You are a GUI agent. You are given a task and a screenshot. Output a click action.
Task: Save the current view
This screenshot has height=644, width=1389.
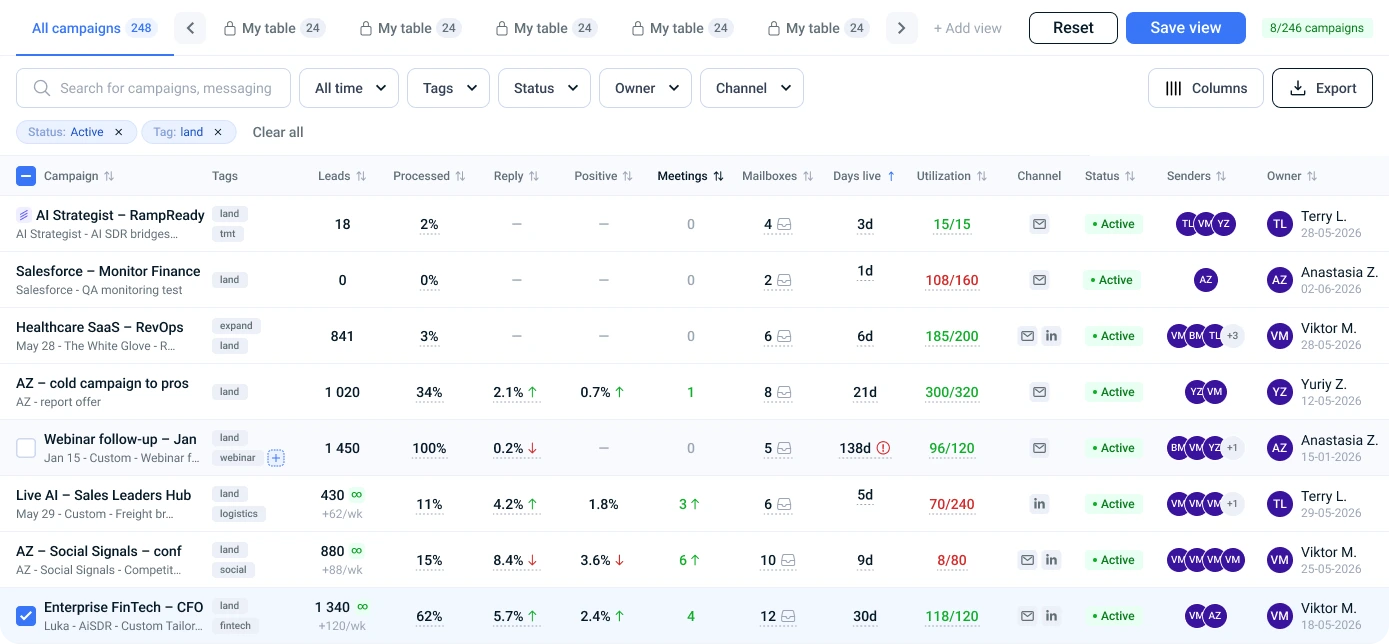(x=1186, y=28)
